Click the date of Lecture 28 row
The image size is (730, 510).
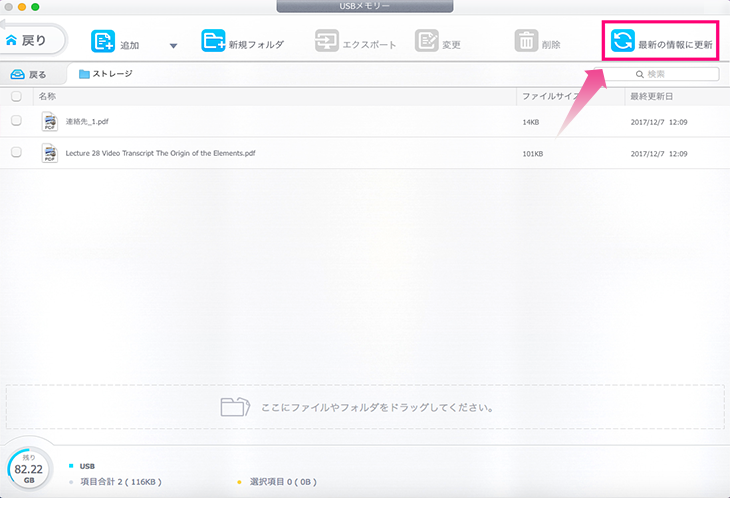pos(659,154)
